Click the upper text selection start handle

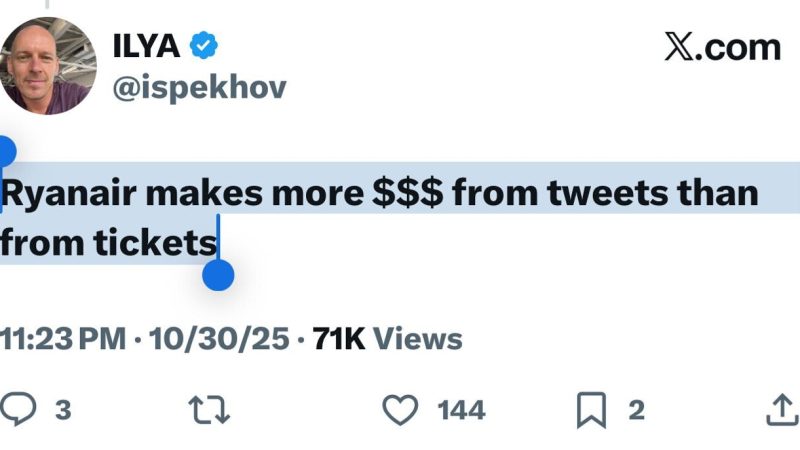4,152
